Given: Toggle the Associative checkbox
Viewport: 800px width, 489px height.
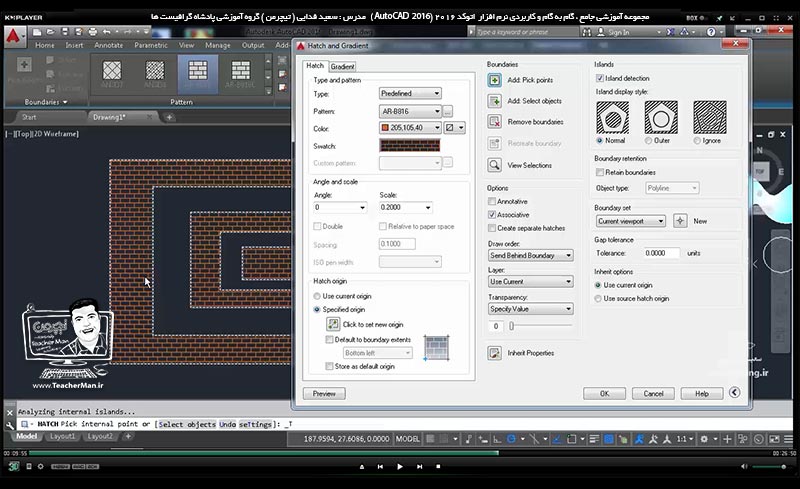Looking at the screenshot, I should 492,215.
